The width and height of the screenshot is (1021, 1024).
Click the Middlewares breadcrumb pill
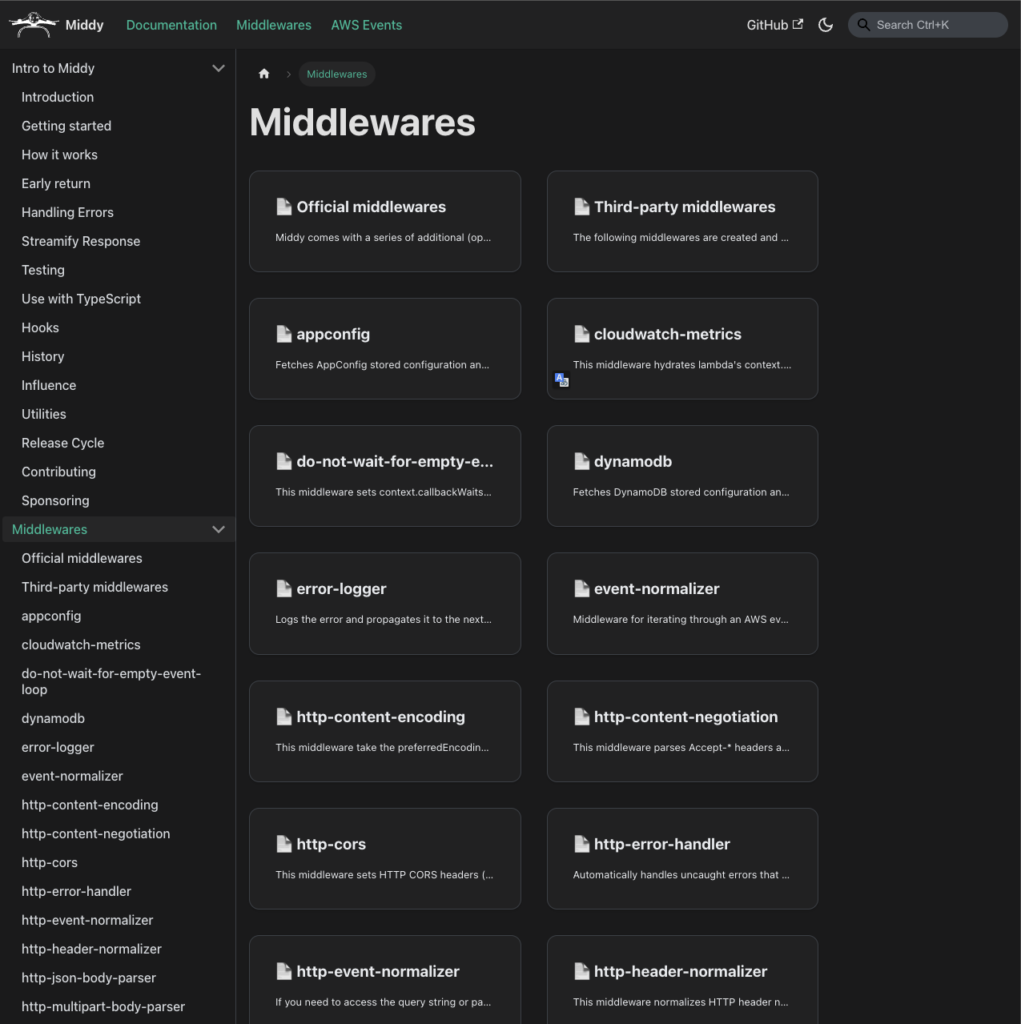click(337, 74)
